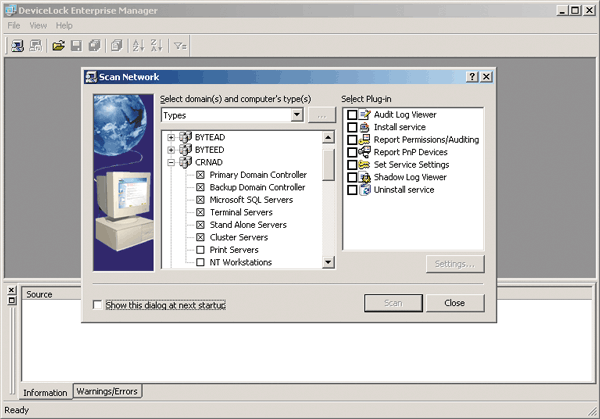Click the filter funnel toolbar icon

tap(181, 45)
